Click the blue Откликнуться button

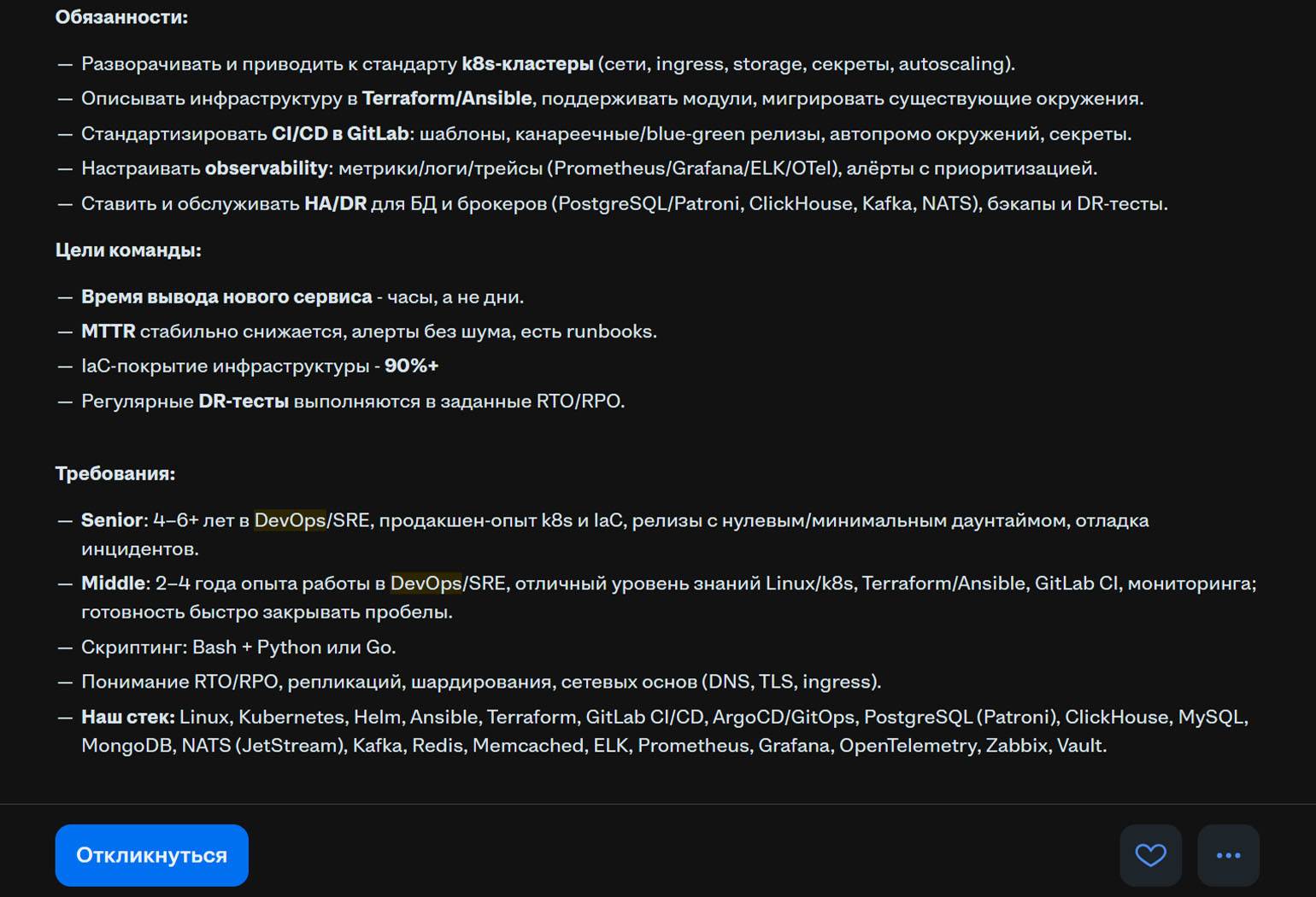(151, 855)
